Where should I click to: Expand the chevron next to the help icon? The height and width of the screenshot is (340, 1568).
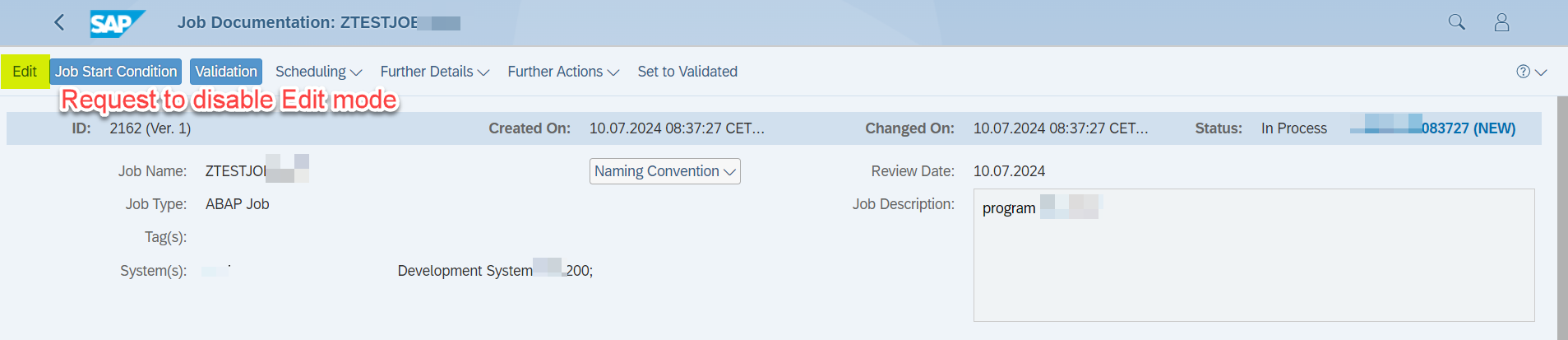(x=1541, y=72)
